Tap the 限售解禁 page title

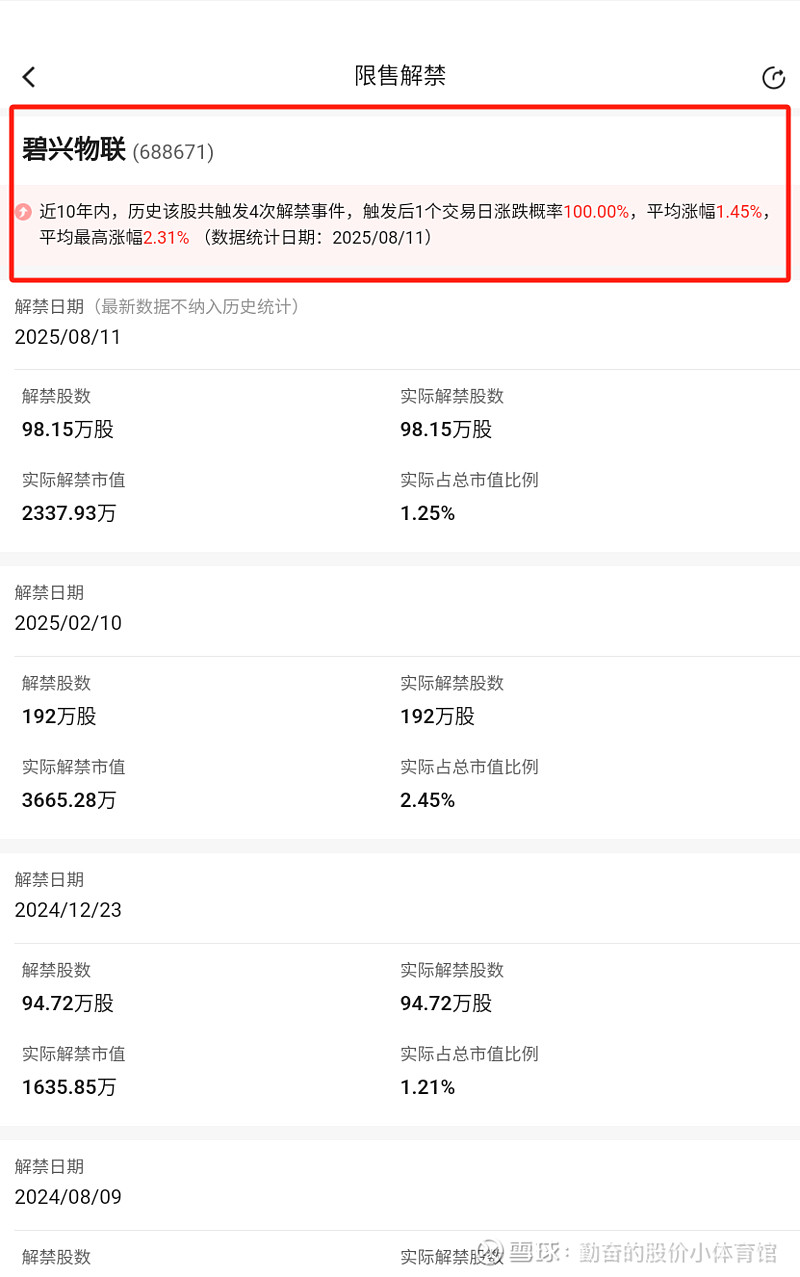point(400,76)
